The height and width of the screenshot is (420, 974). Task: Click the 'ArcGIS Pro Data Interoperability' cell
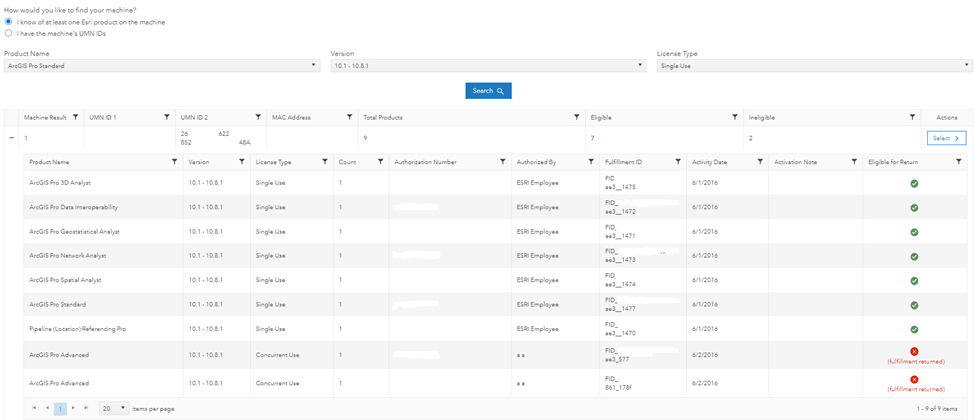tap(73, 208)
